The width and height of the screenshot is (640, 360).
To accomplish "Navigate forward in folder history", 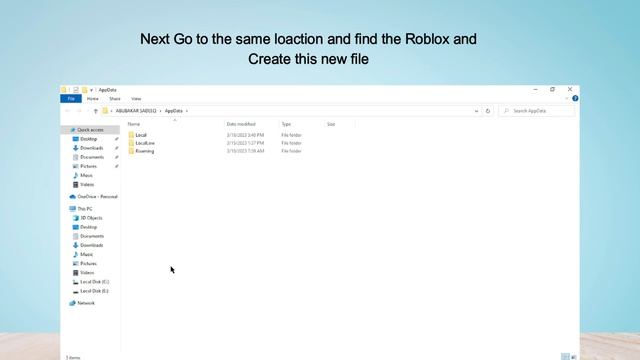I will click(x=79, y=111).
